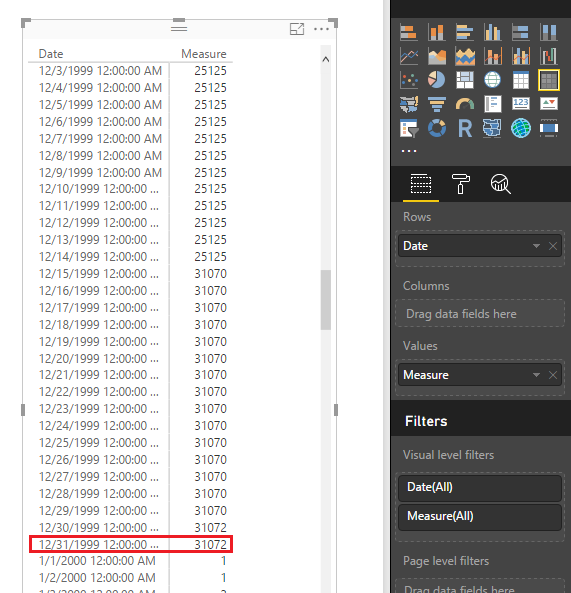The width and height of the screenshot is (571, 593).
Task: Select the 12/9/1999 12:00:00 AM row
Action: coord(131,172)
